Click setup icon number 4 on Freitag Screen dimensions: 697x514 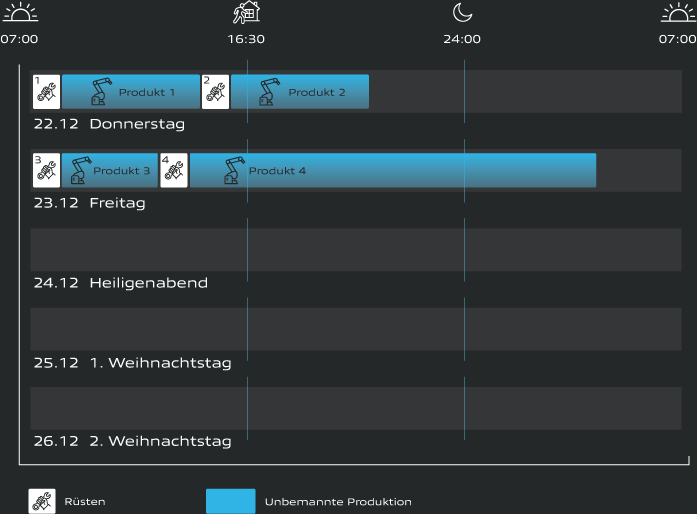[x=173, y=170]
